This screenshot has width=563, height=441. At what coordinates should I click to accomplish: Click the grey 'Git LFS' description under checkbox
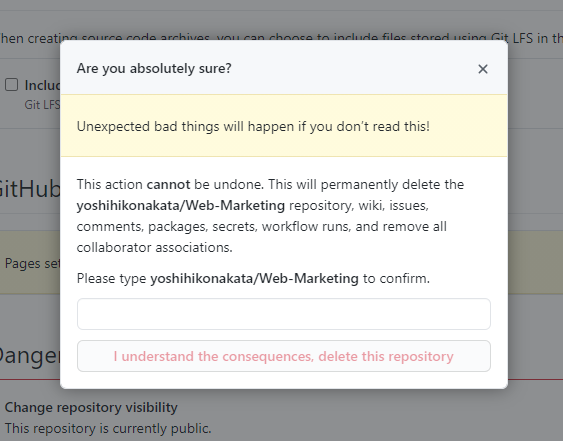pyautogui.click(x=42, y=105)
